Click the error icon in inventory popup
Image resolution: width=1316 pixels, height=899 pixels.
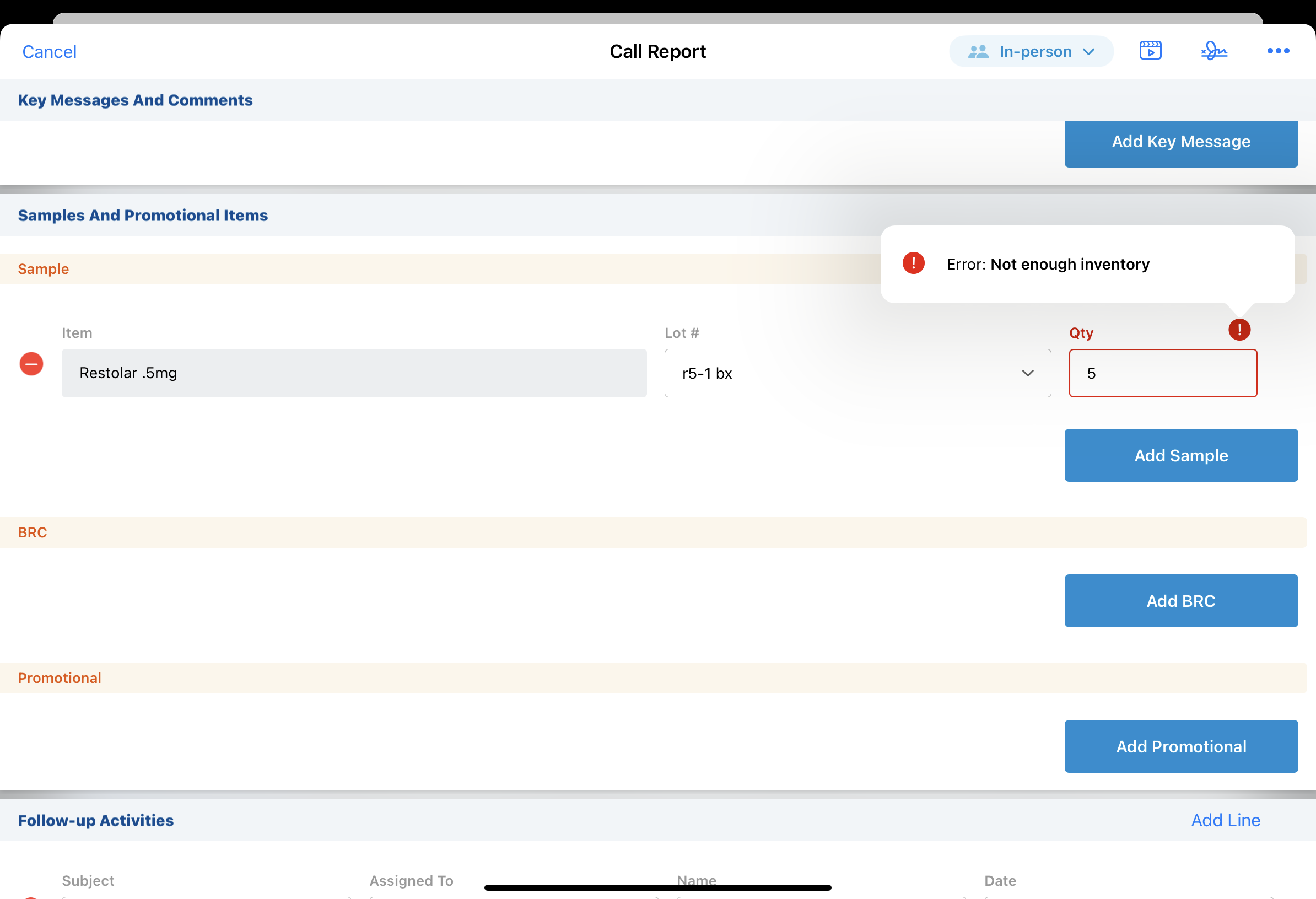coord(913,263)
